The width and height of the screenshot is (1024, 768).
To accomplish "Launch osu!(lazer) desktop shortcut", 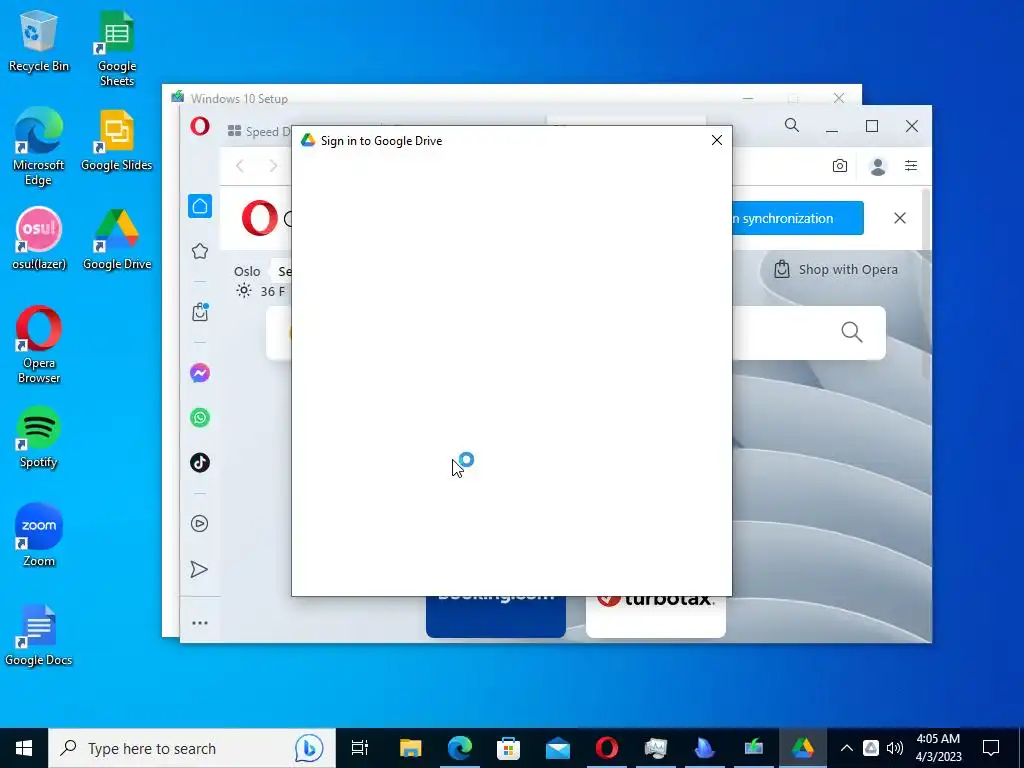I will pos(39,239).
